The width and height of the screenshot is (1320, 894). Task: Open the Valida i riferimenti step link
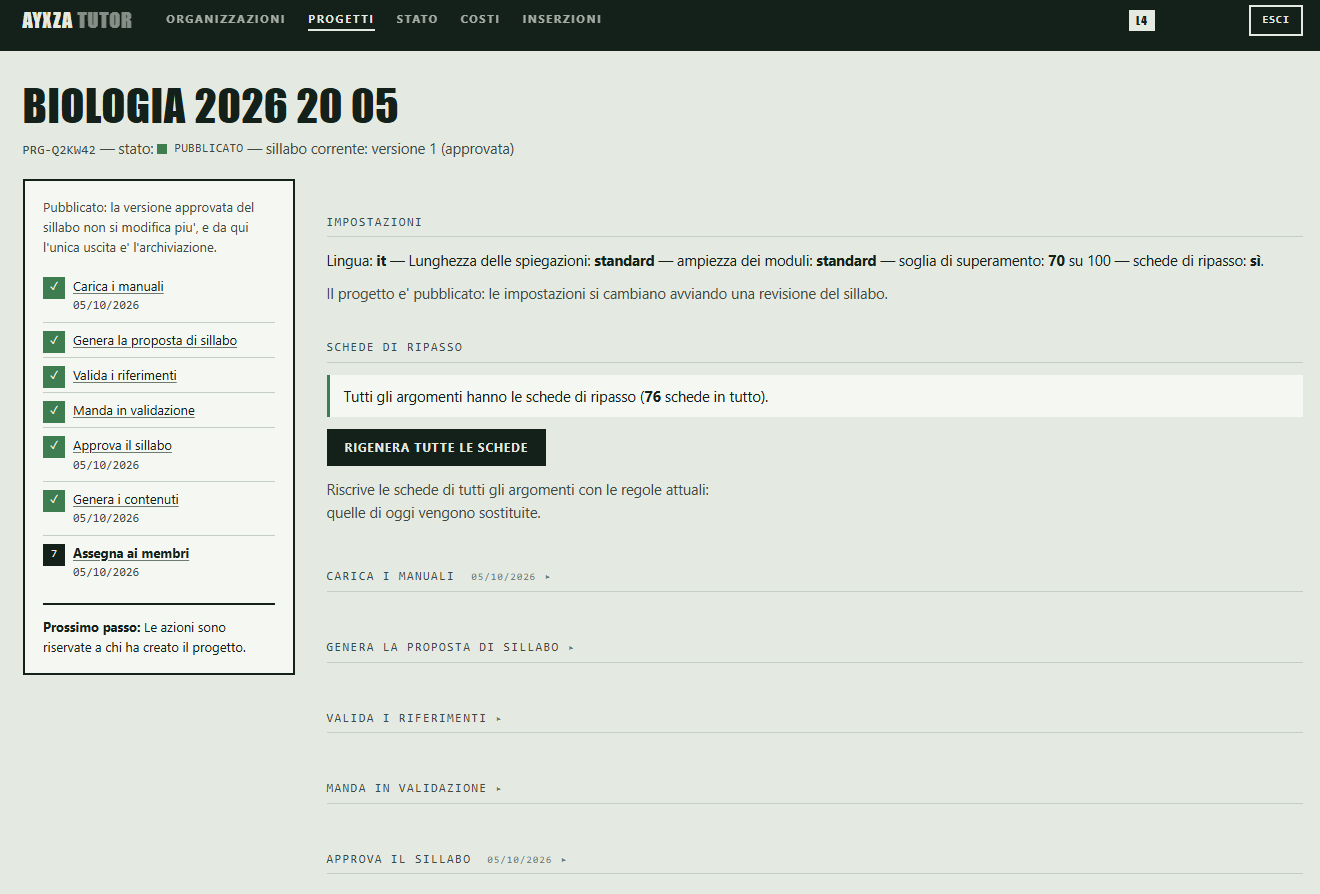[x=125, y=376]
